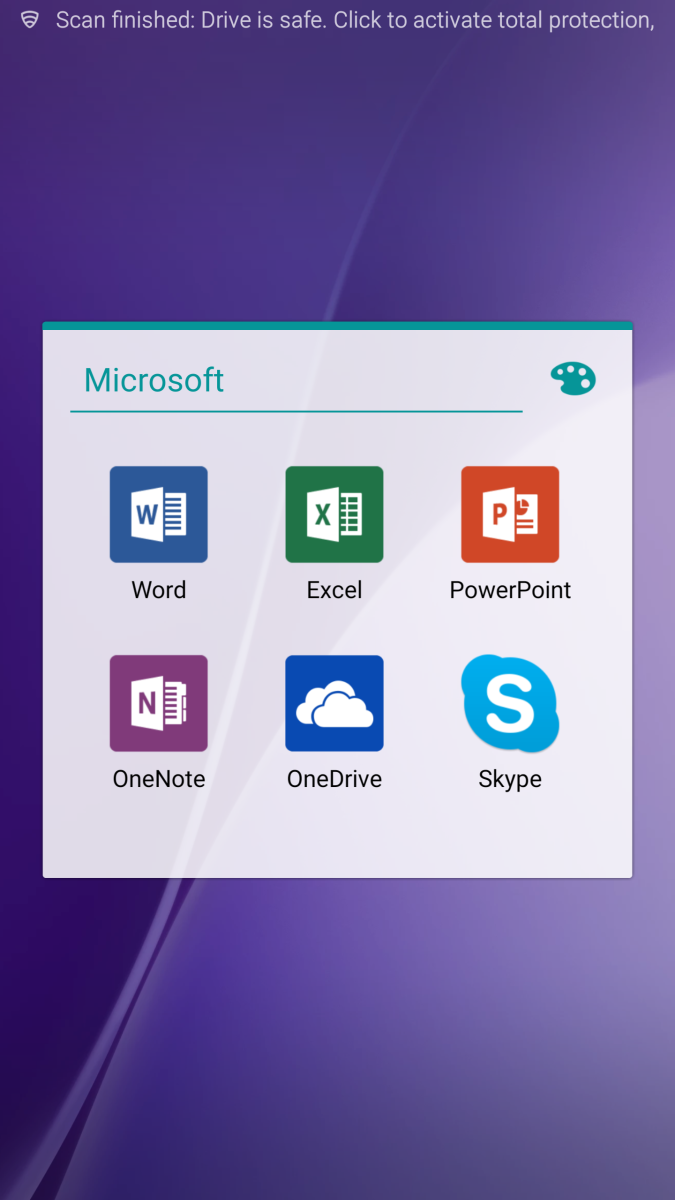Tap the shield icon in notification bar

click(30, 20)
